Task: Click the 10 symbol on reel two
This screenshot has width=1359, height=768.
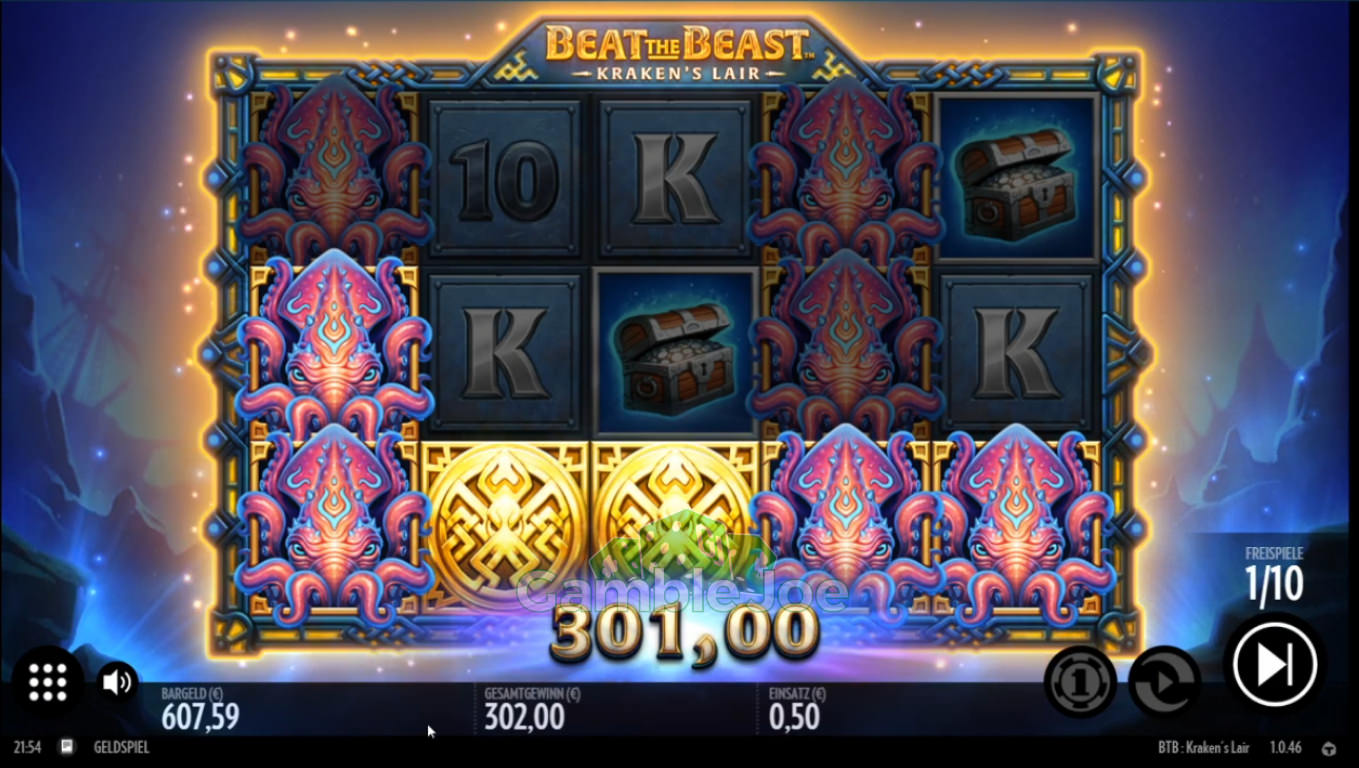Action: (505, 179)
